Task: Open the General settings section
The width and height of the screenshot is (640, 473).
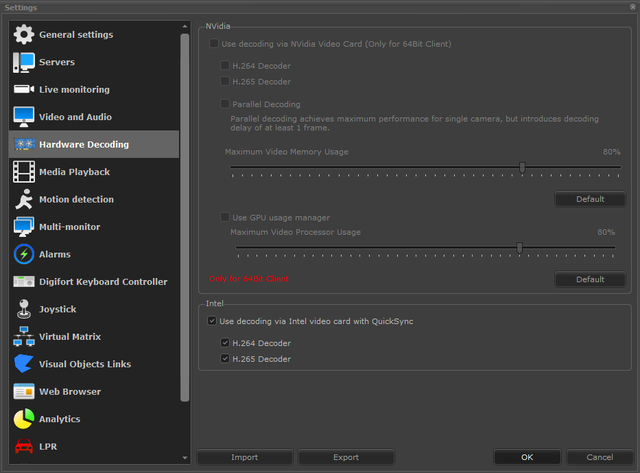Action: 94,35
